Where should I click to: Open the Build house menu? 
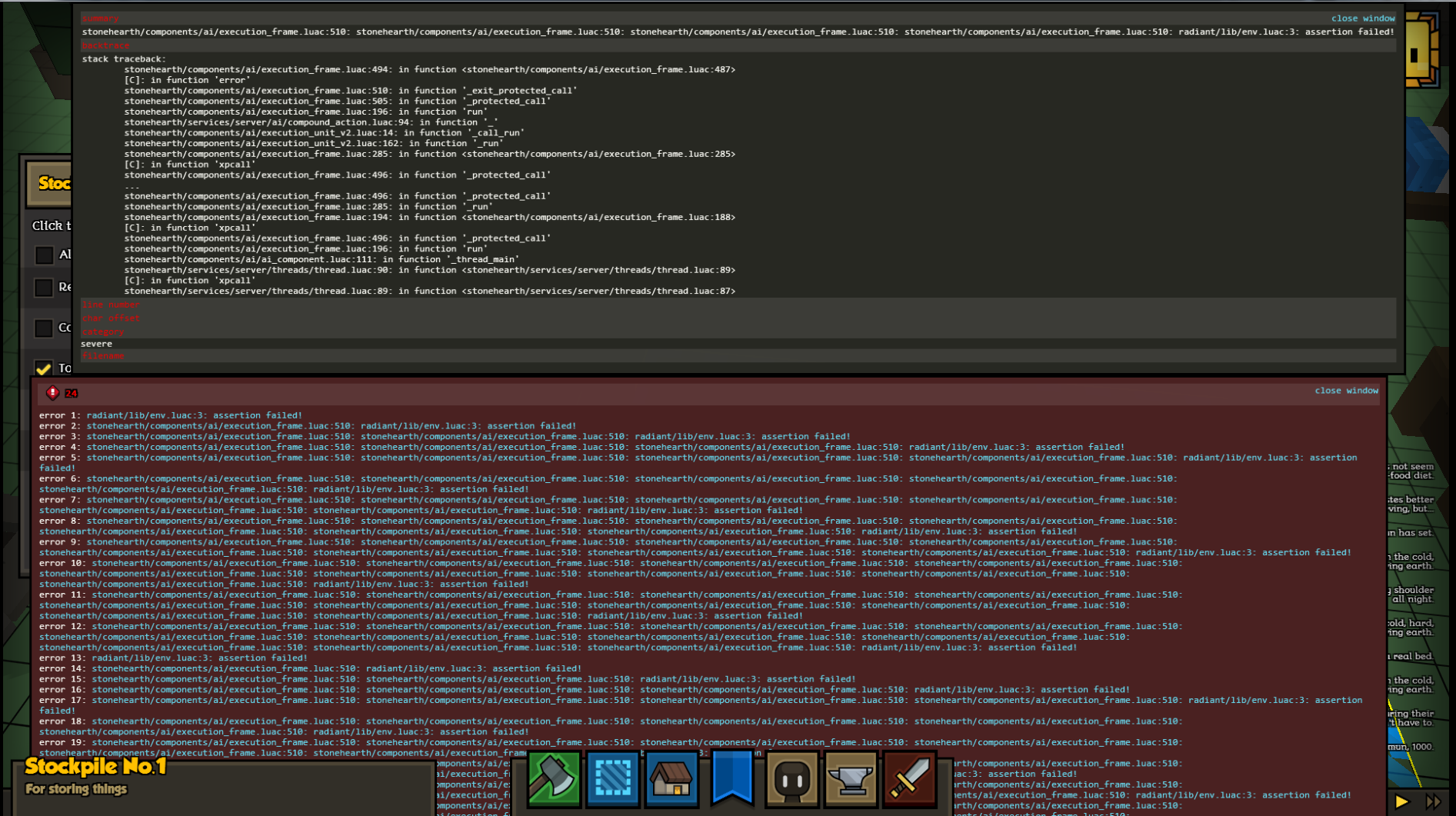[671, 778]
